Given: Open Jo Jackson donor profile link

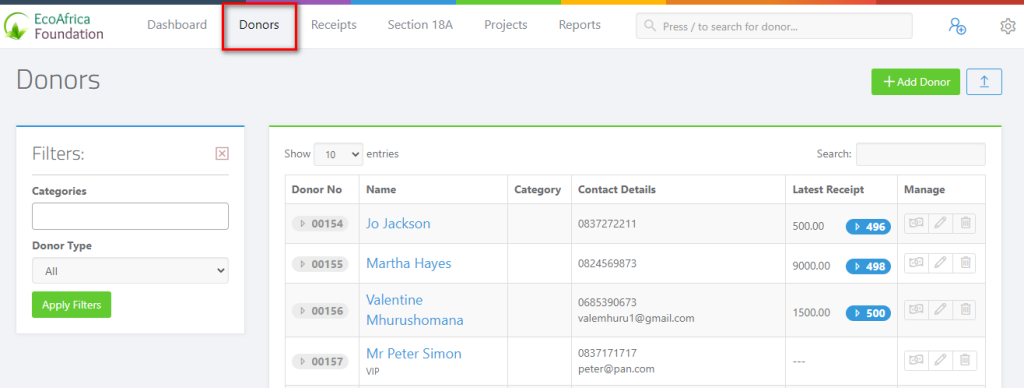Looking at the screenshot, I should (398, 223).
